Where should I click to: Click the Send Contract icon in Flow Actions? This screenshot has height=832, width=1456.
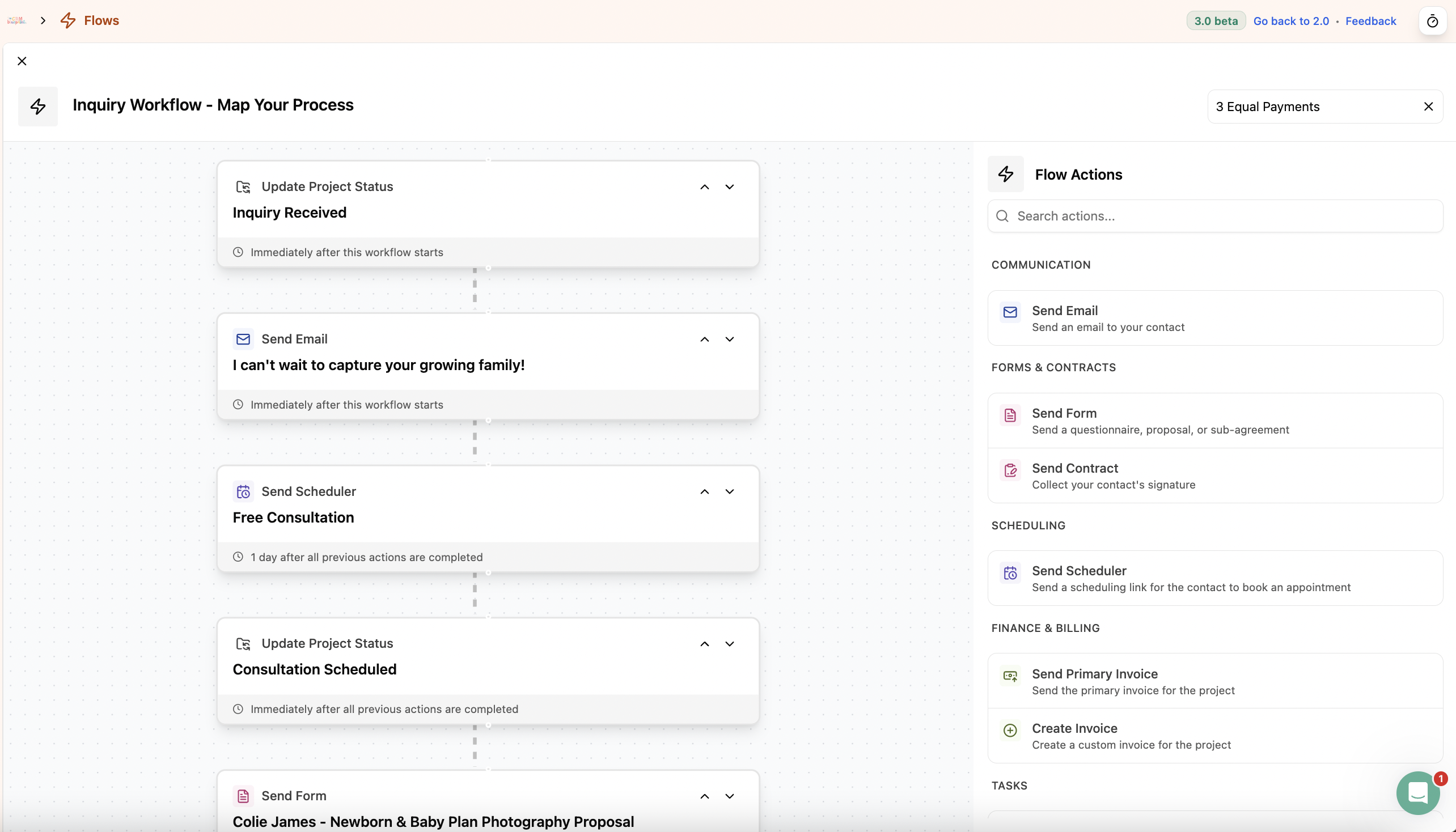1010,470
